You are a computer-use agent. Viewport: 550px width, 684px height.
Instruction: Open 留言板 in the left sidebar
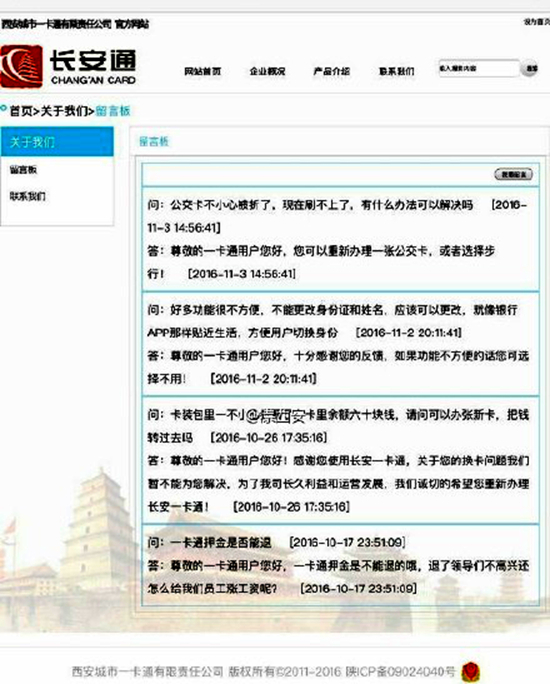pyautogui.click(x=24, y=170)
